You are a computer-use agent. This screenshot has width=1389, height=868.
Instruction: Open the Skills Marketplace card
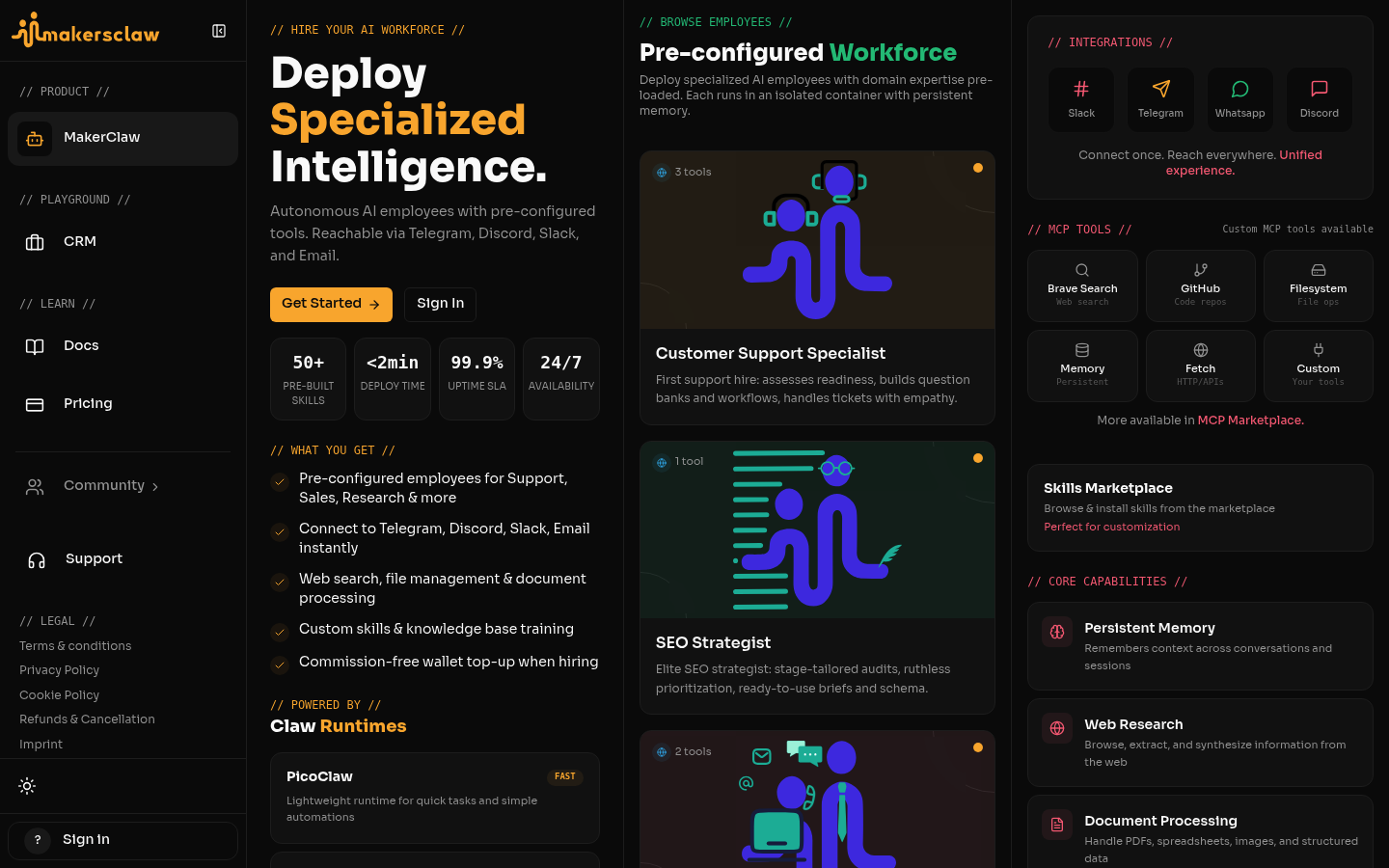click(x=1200, y=507)
